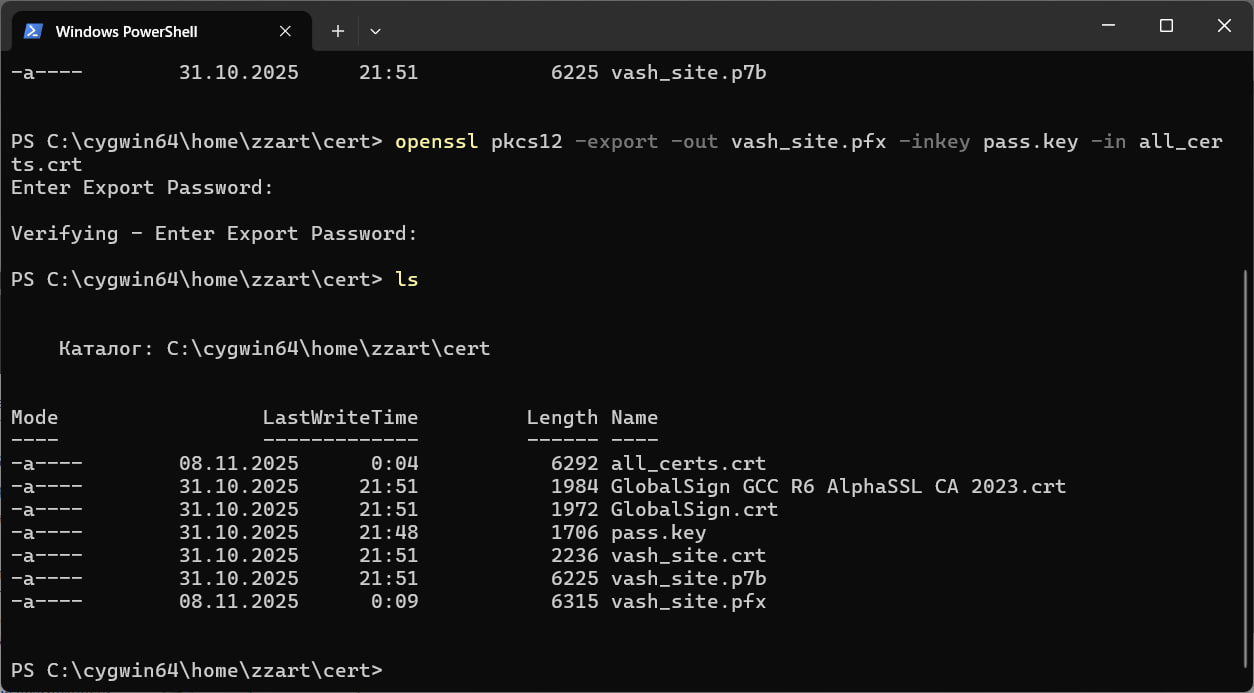The width and height of the screenshot is (1254, 693).
Task: Expand the new-tab profiles dropdown chevron
Action: pyautogui.click(x=376, y=31)
